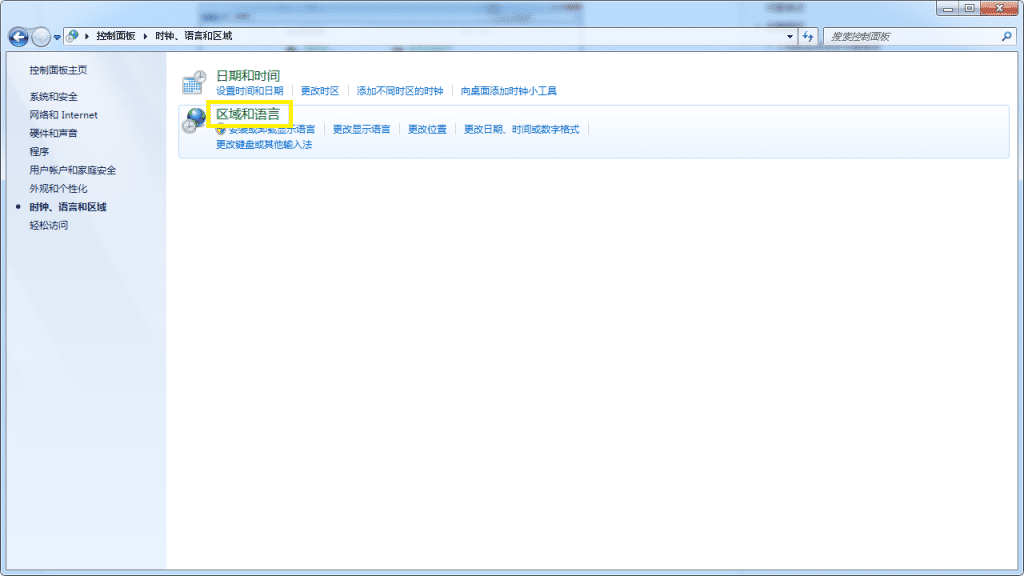Open recent pages dropdown next to forward button
1024x576 pixels.
pos(57,37)
